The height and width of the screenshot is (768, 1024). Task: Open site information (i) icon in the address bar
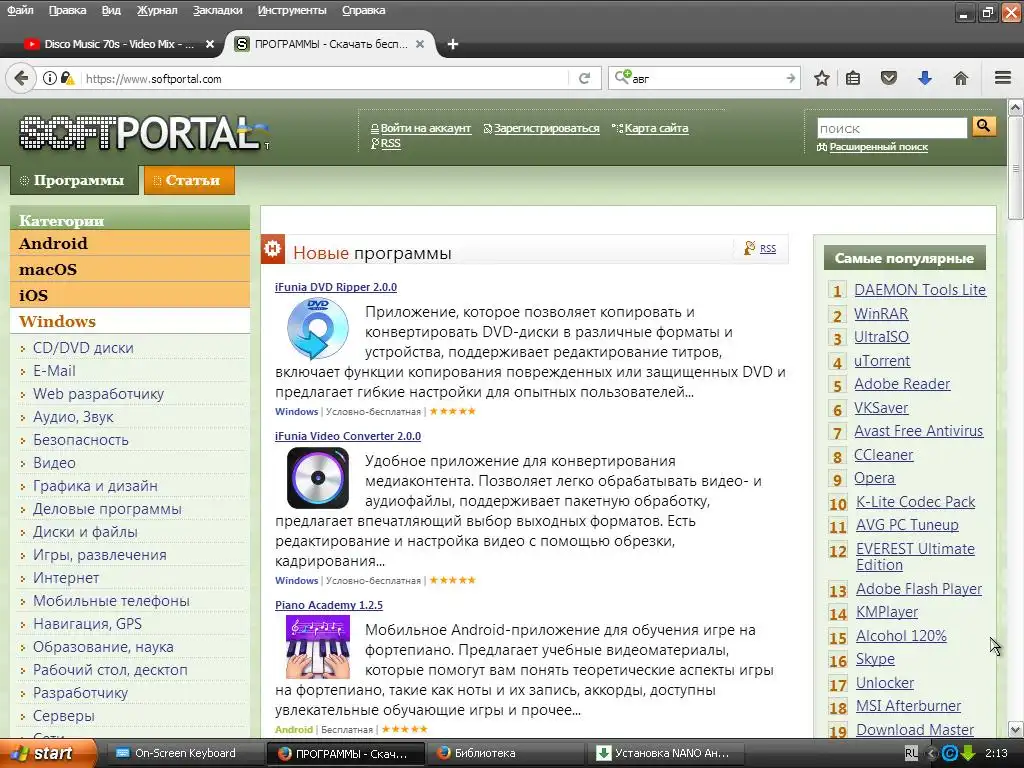pyautogui.click(x=50, y=78)
